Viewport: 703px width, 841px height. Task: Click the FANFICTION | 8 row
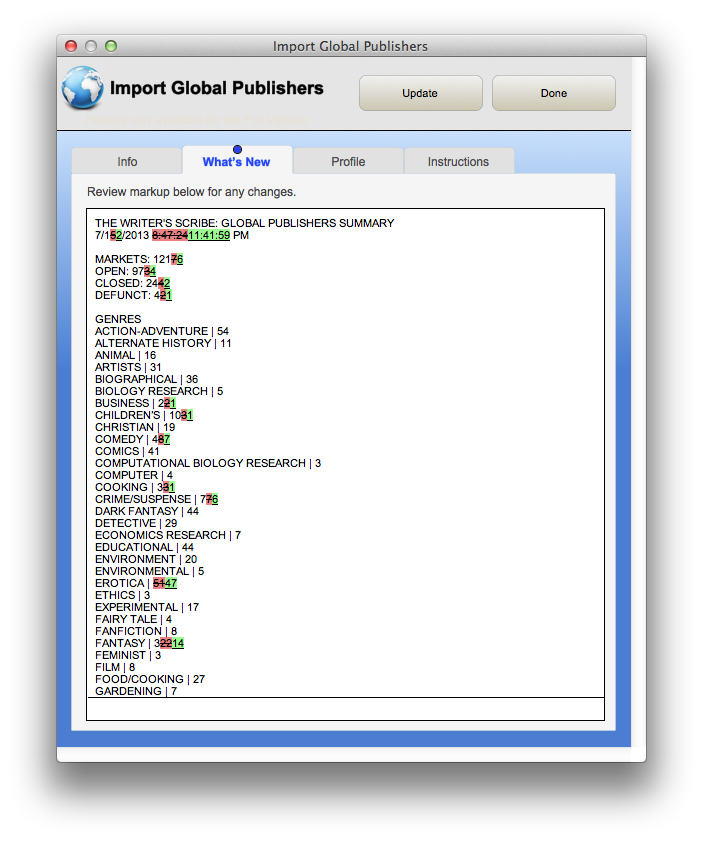(136, 631)
